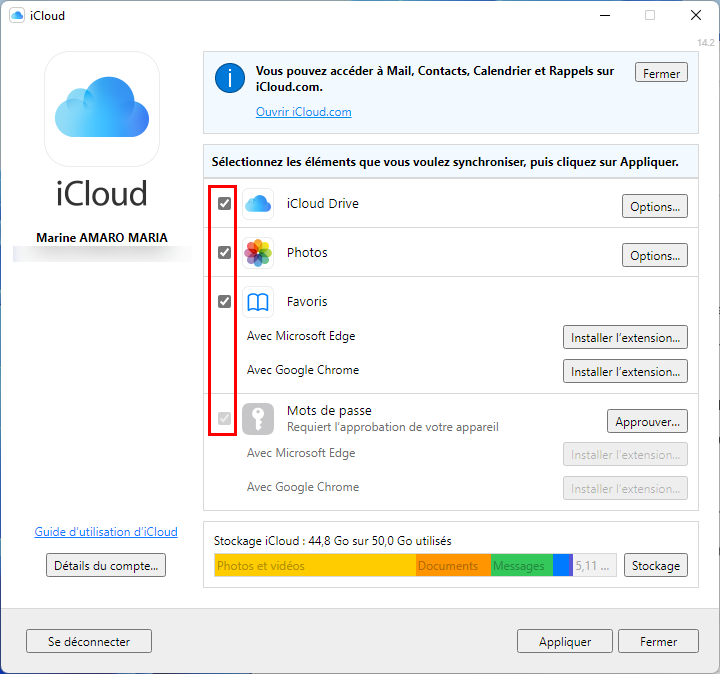
Task: Click the Appliquer button
Action: (565, 641)
